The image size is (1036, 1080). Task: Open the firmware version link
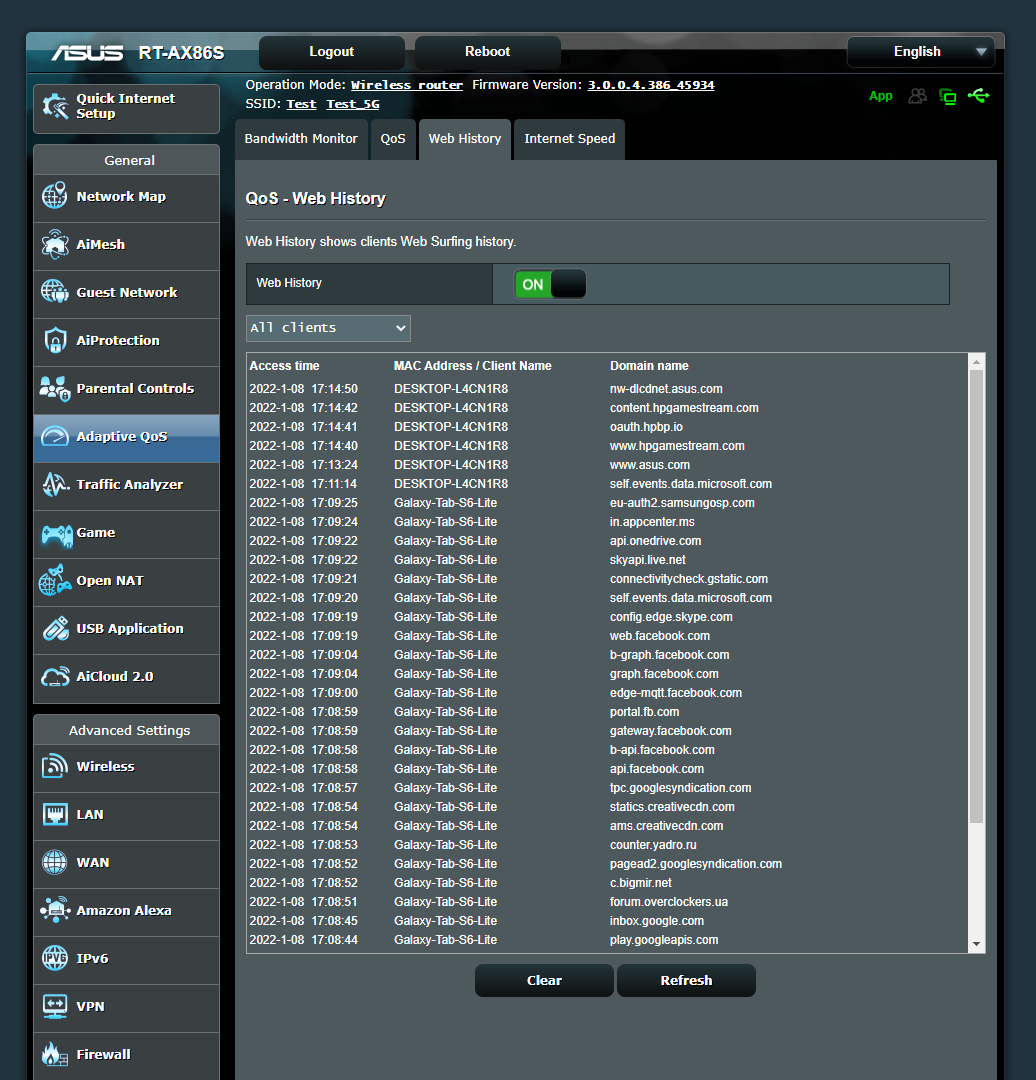click(651, 84)
